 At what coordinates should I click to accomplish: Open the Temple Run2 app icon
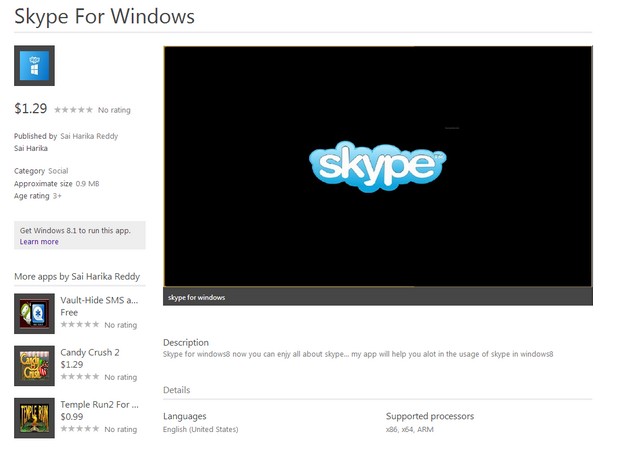[34, 418]
